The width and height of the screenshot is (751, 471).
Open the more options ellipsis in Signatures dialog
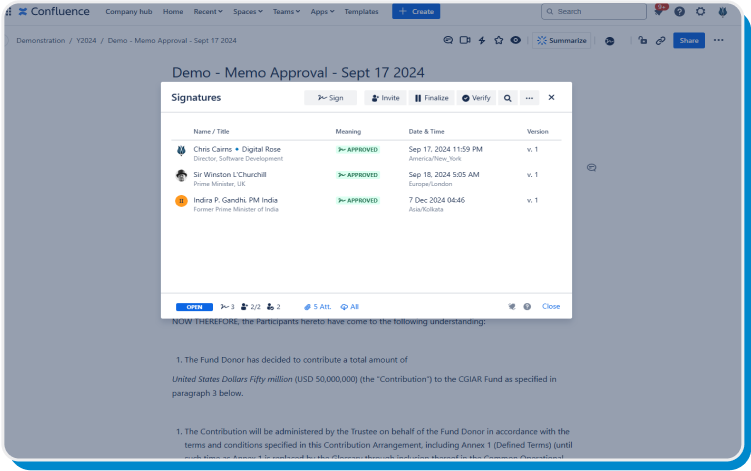point(529,98)
